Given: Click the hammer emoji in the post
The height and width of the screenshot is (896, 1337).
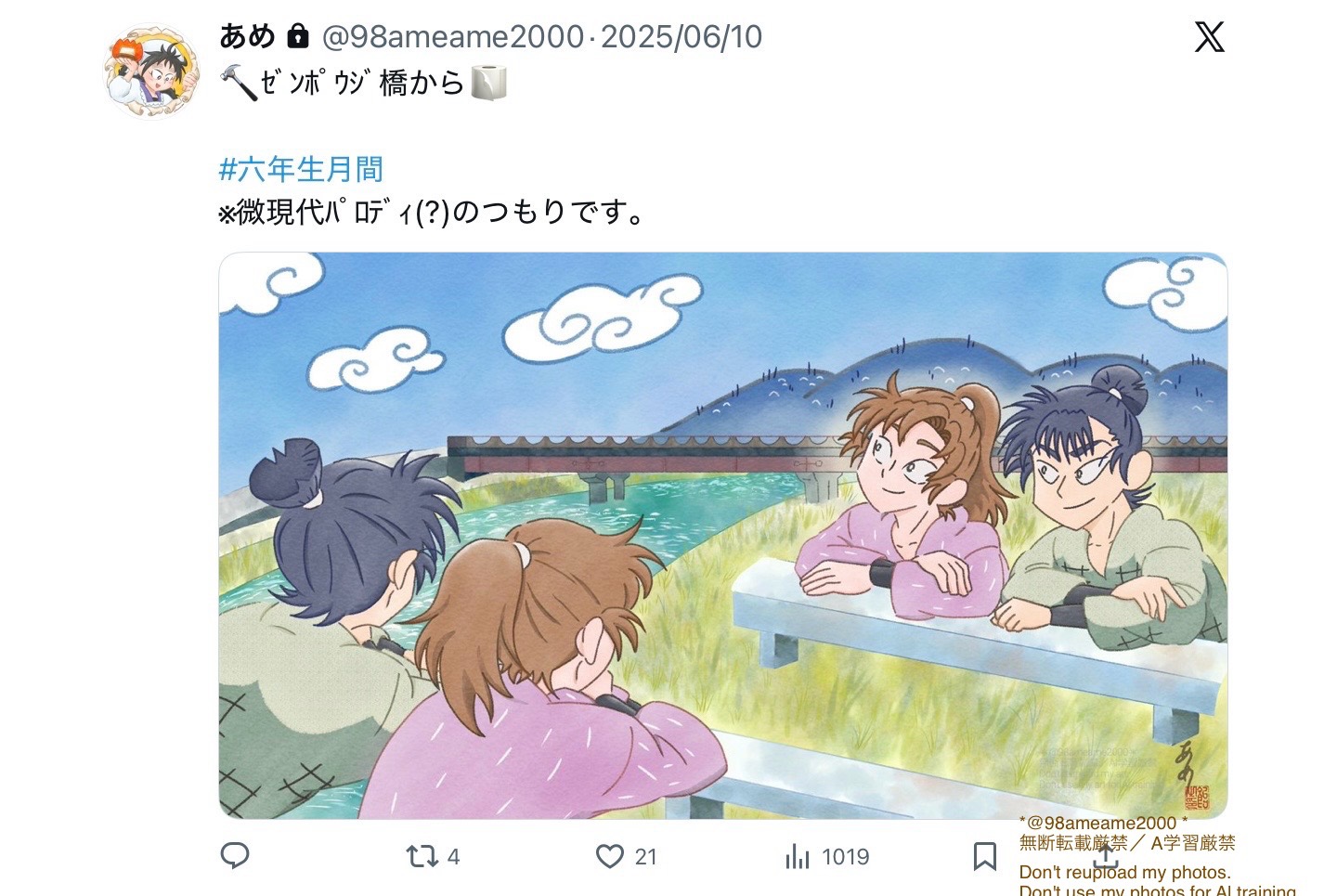Looking at the screenshot, I should [x=238, y=83].
